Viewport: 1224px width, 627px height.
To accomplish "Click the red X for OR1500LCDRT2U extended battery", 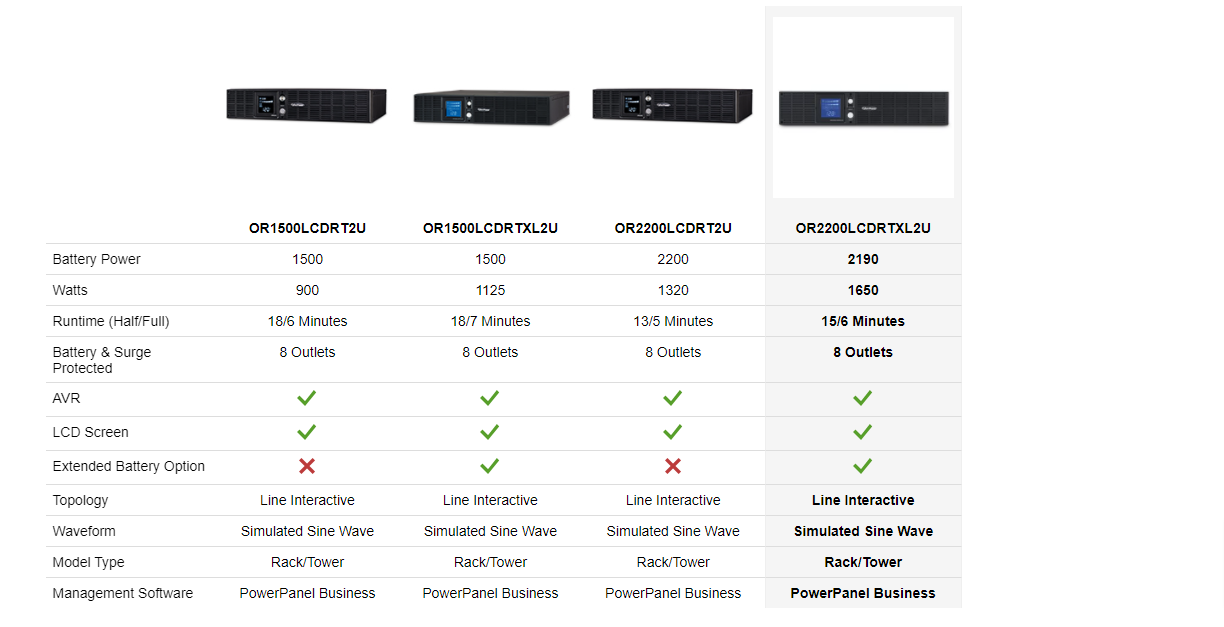I will [307, 466].
